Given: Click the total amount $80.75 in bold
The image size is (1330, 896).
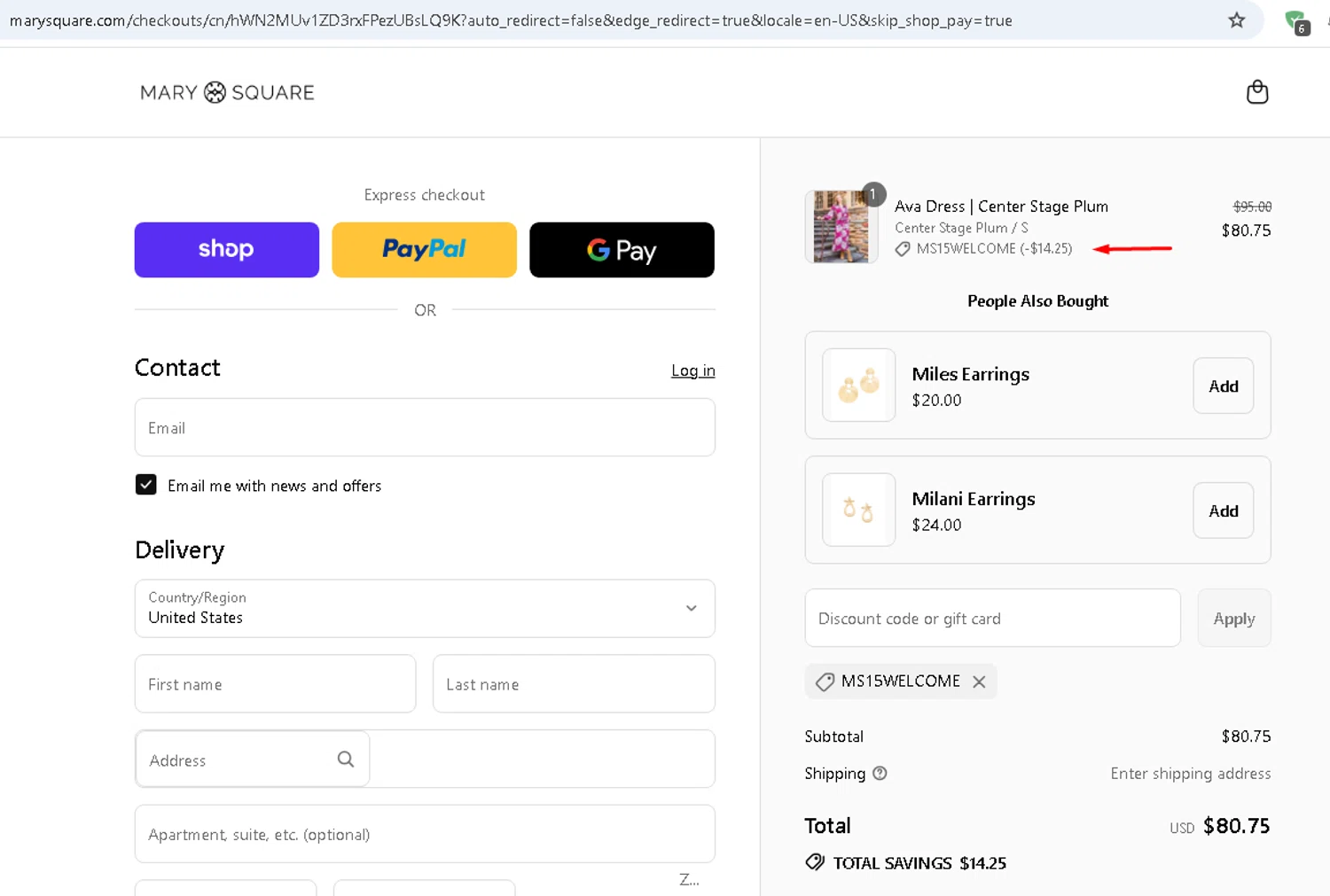Looking at the screenshot, I should click(x=1236, y=826).
